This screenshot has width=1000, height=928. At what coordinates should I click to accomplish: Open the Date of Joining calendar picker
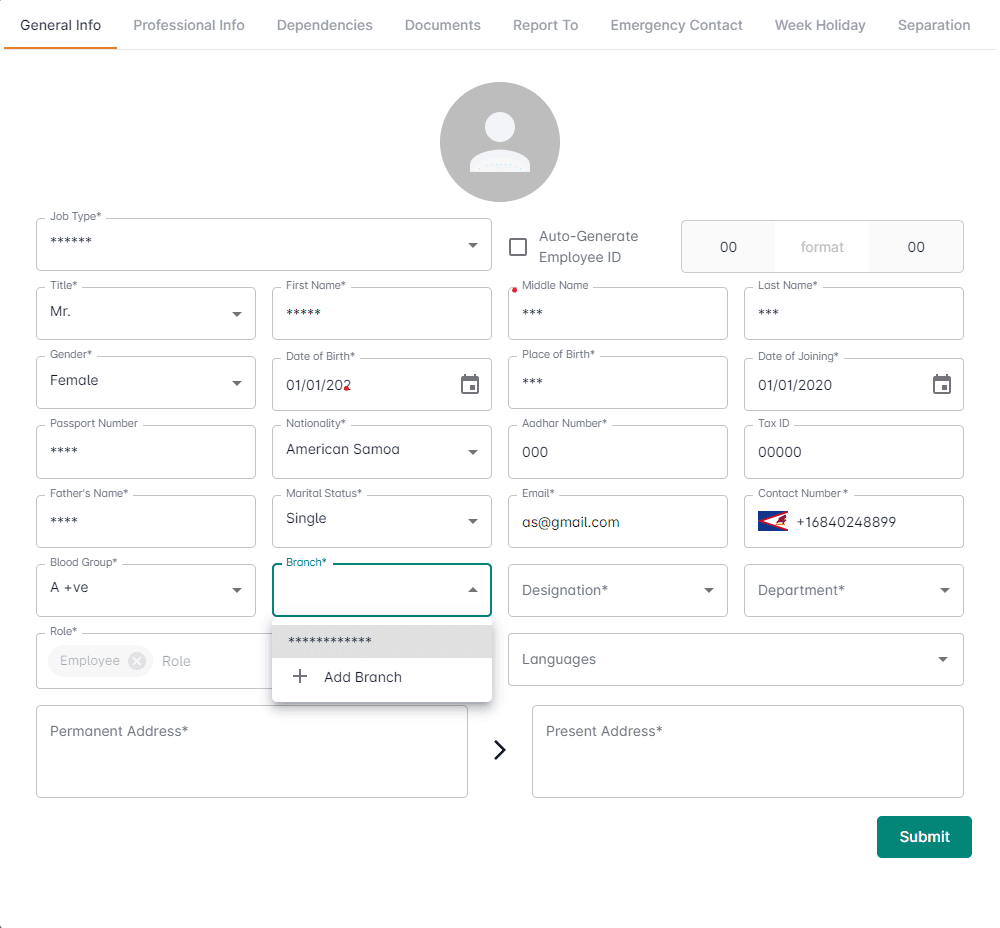click(x=941, y=385)
